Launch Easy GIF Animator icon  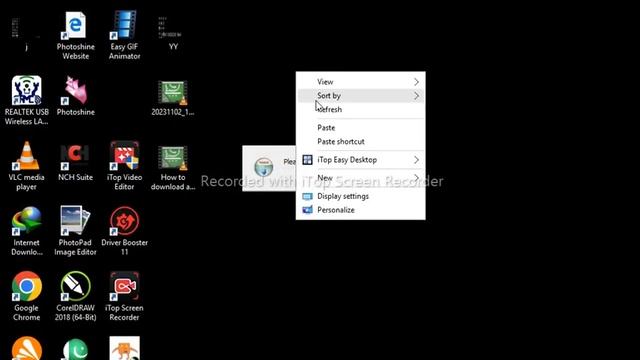(124, 36)
